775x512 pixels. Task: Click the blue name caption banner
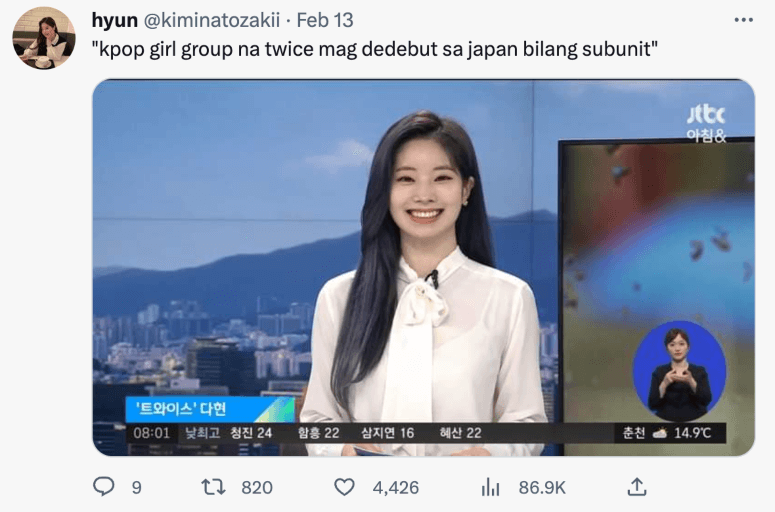(210, 409)
